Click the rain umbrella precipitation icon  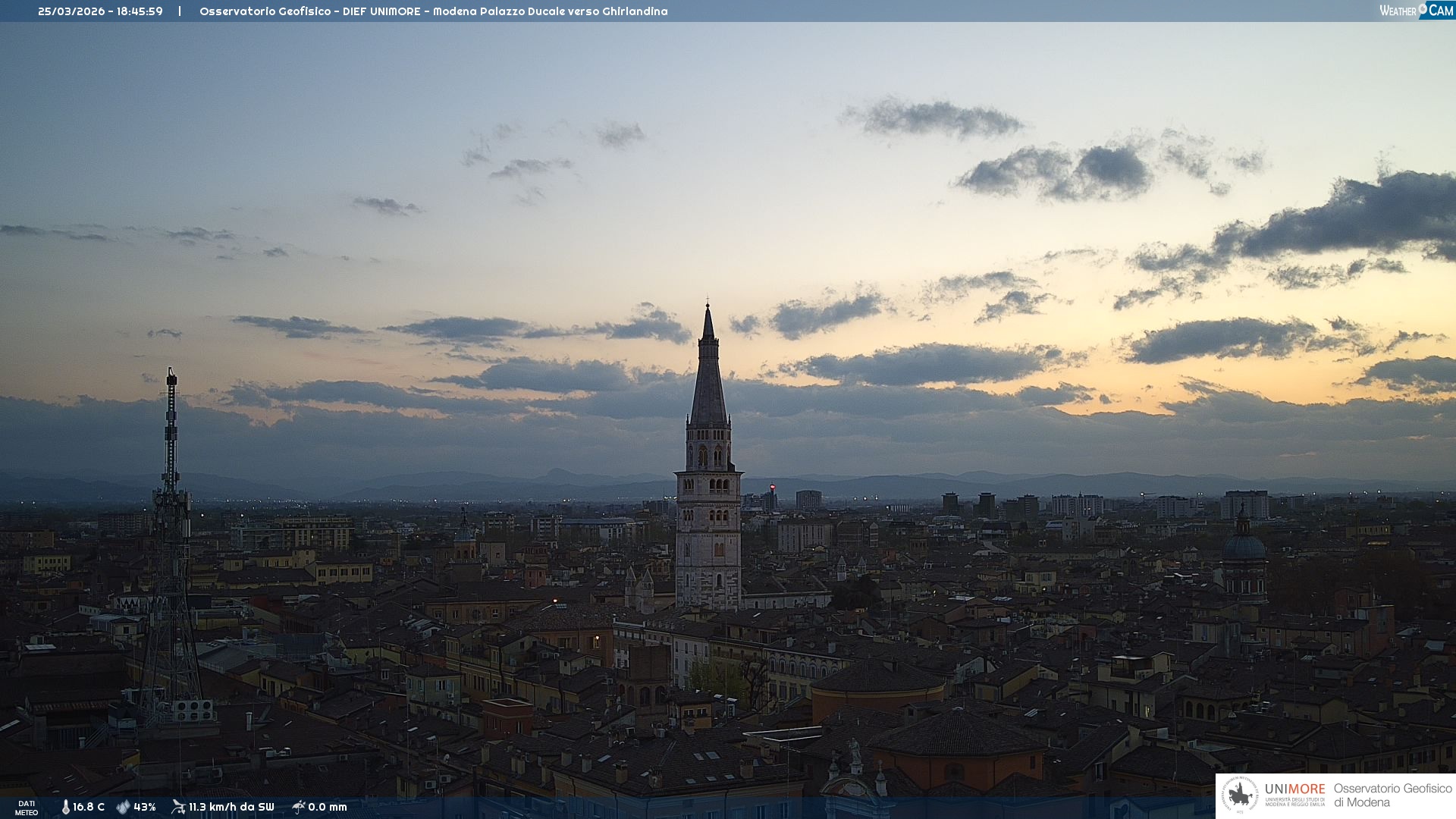299,807
